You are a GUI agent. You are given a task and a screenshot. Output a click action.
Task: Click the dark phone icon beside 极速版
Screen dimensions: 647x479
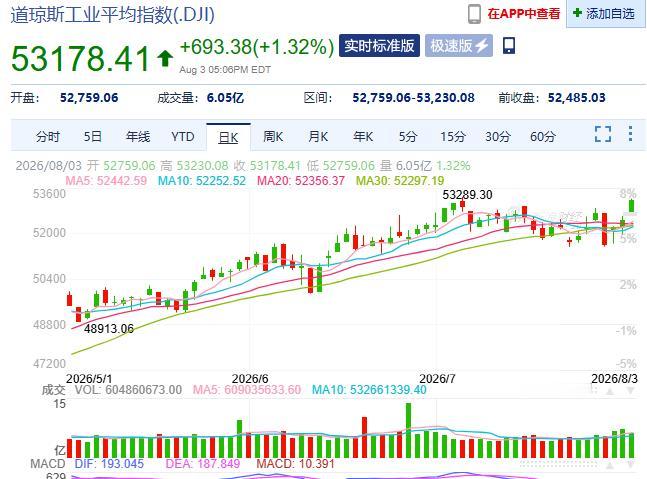tap(509, 45)
